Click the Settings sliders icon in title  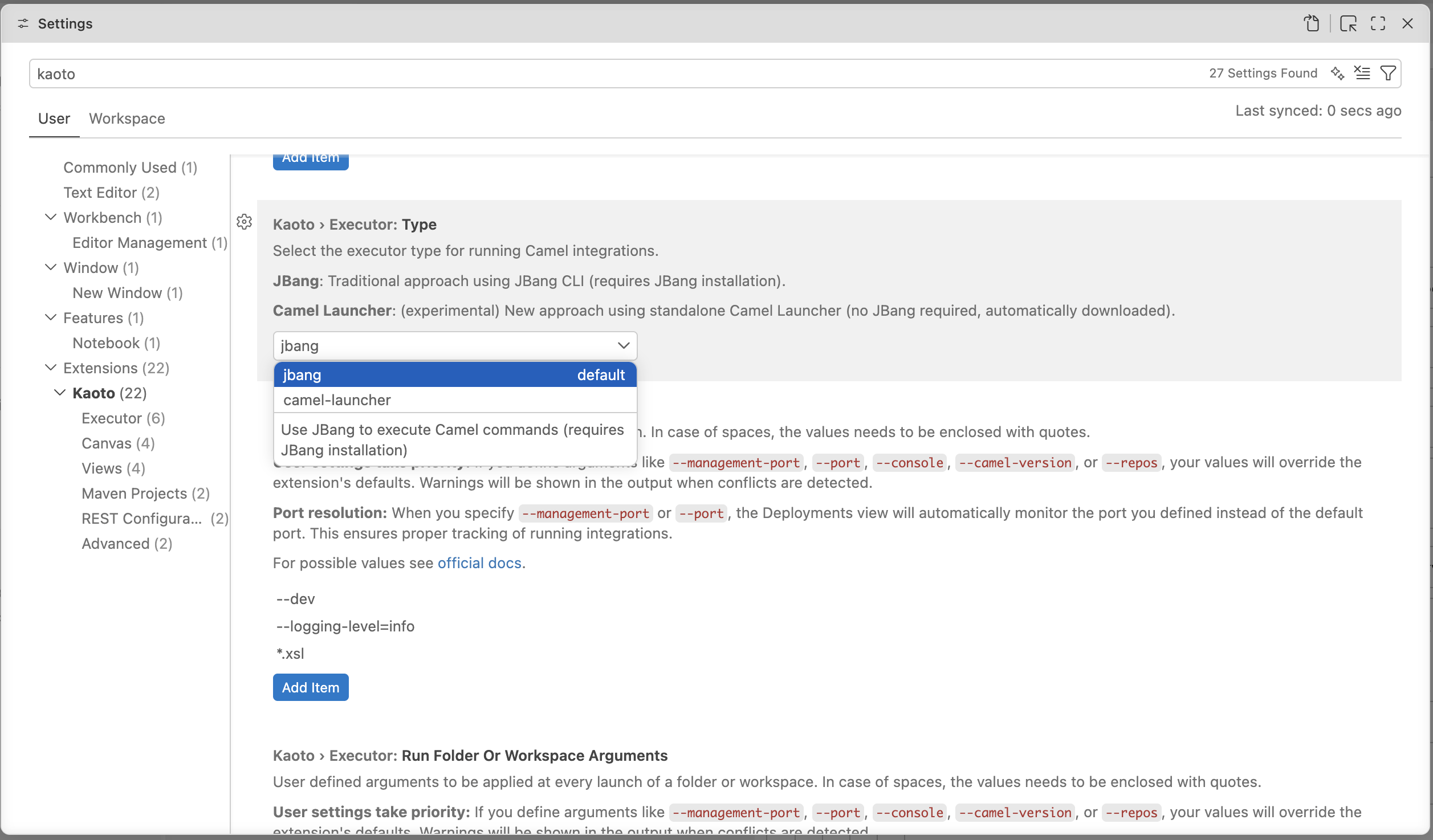[x=23, y=23]
